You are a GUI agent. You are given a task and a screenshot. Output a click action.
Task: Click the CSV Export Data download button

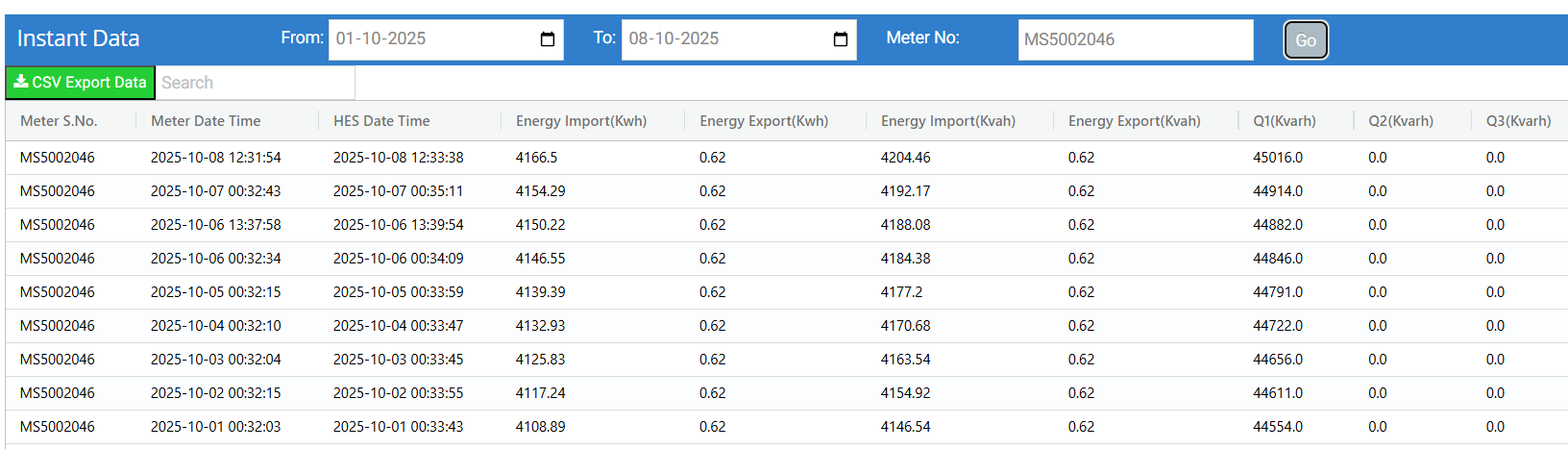click(80, 83)
